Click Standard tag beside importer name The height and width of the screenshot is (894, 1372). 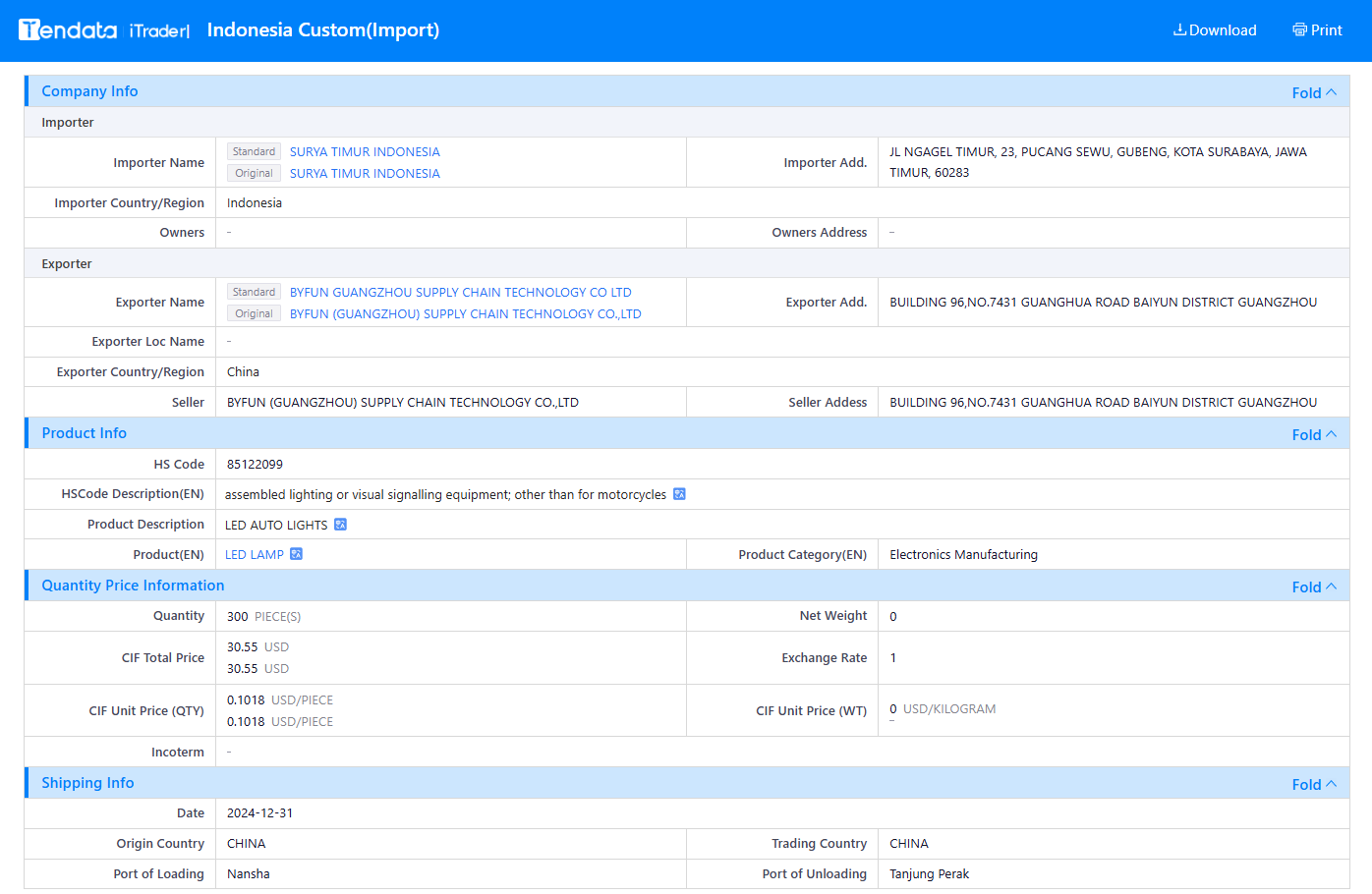pos(254,151)
